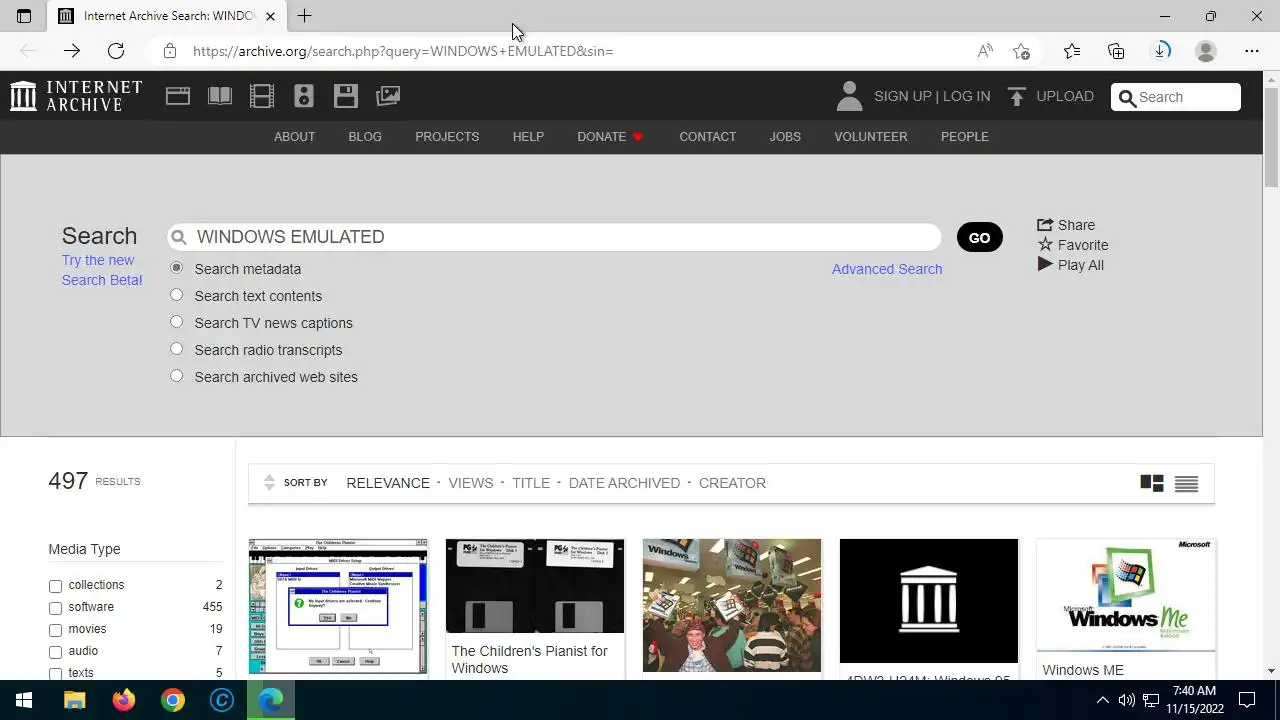Open Advanced Search link

[887, 269]
